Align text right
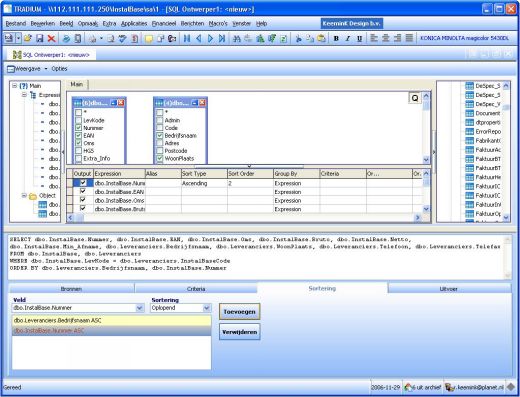Viewport: 520px width, 397px height. click(x=397, y=38)
